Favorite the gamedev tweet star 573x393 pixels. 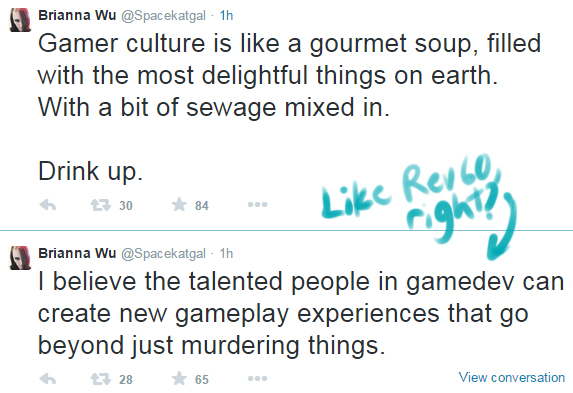click(x=179, y=378)
